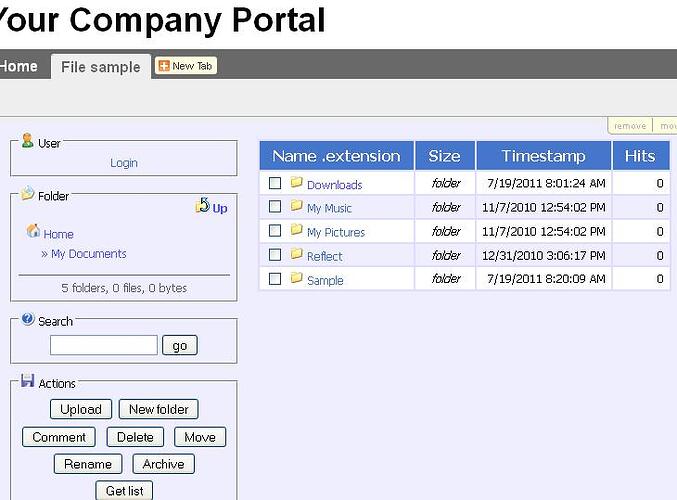This screenshot has height=500, width=677.
Task: Open the Reflect folder link
Action: pyautogui.click(x=324, y=256)
